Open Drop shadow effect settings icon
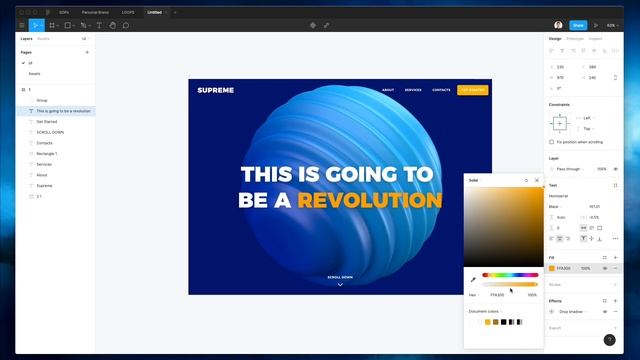Screen dimensions: 640x360 pyautogui.click(x=552, y=311)
